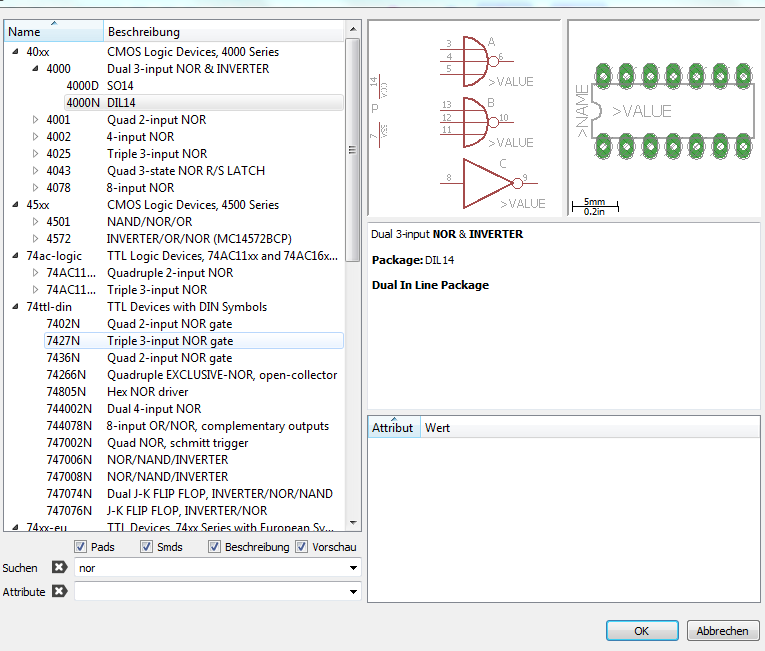Click the scrollbar up arrow
This screenshot has width=765, height=651.
(353, 29)
